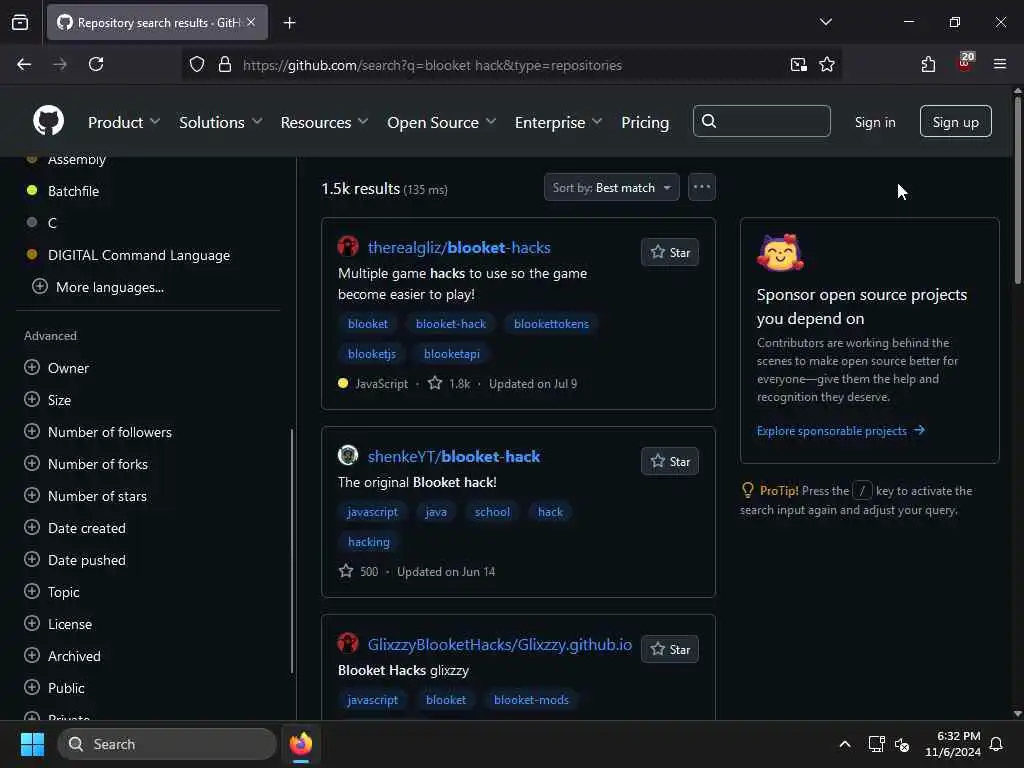View site security via the padlock icon
Image resolution: width=1024 pixels, height=768 pixels.
point(225,65)
